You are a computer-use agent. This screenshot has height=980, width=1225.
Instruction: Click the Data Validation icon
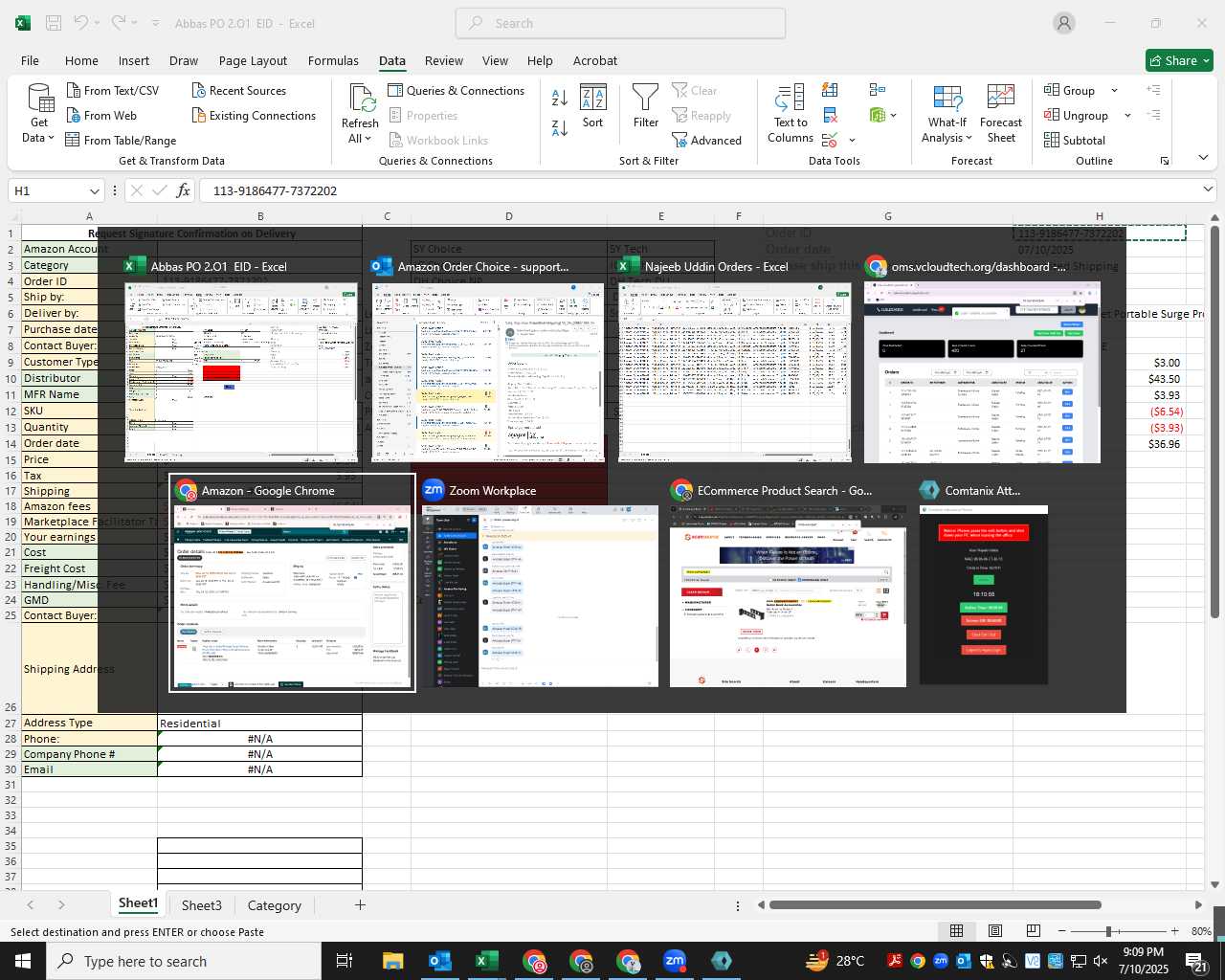click(x=829, y=140)
